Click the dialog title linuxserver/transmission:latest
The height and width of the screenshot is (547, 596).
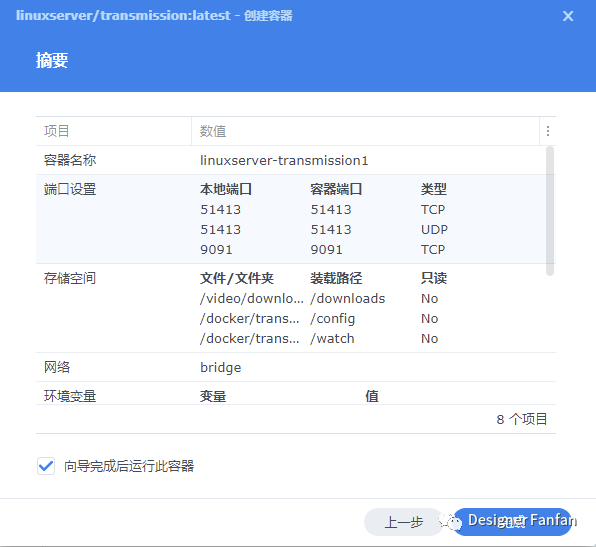[x=123, y=16]
